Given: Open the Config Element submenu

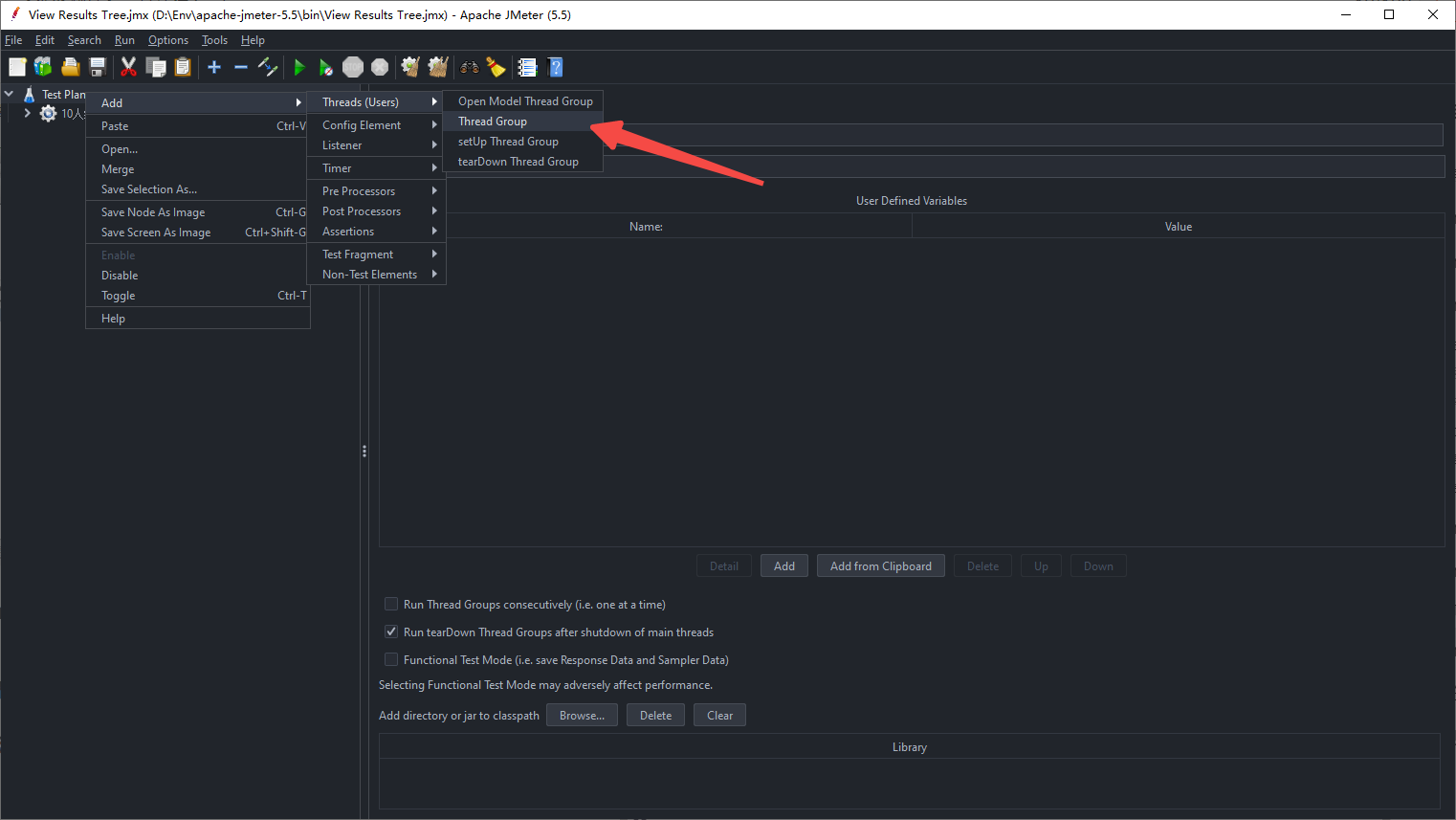Looking at the screenshot, I should [x=376, y=125].
